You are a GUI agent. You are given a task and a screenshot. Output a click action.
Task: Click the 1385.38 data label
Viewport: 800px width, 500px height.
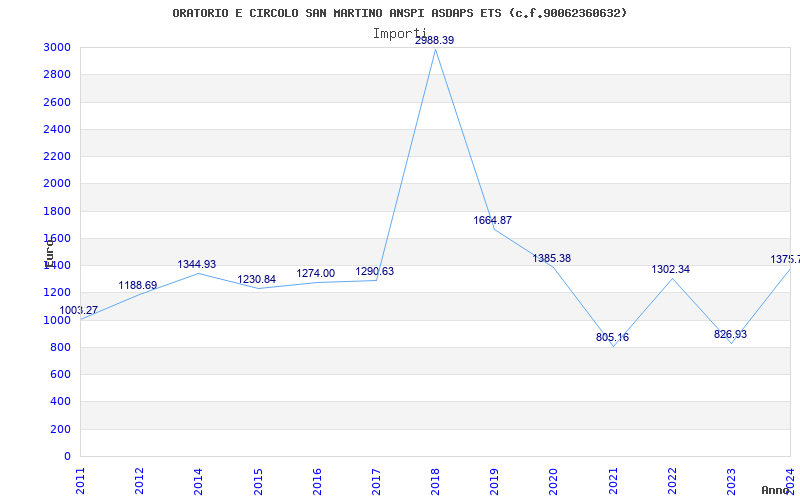pos(552,258)
